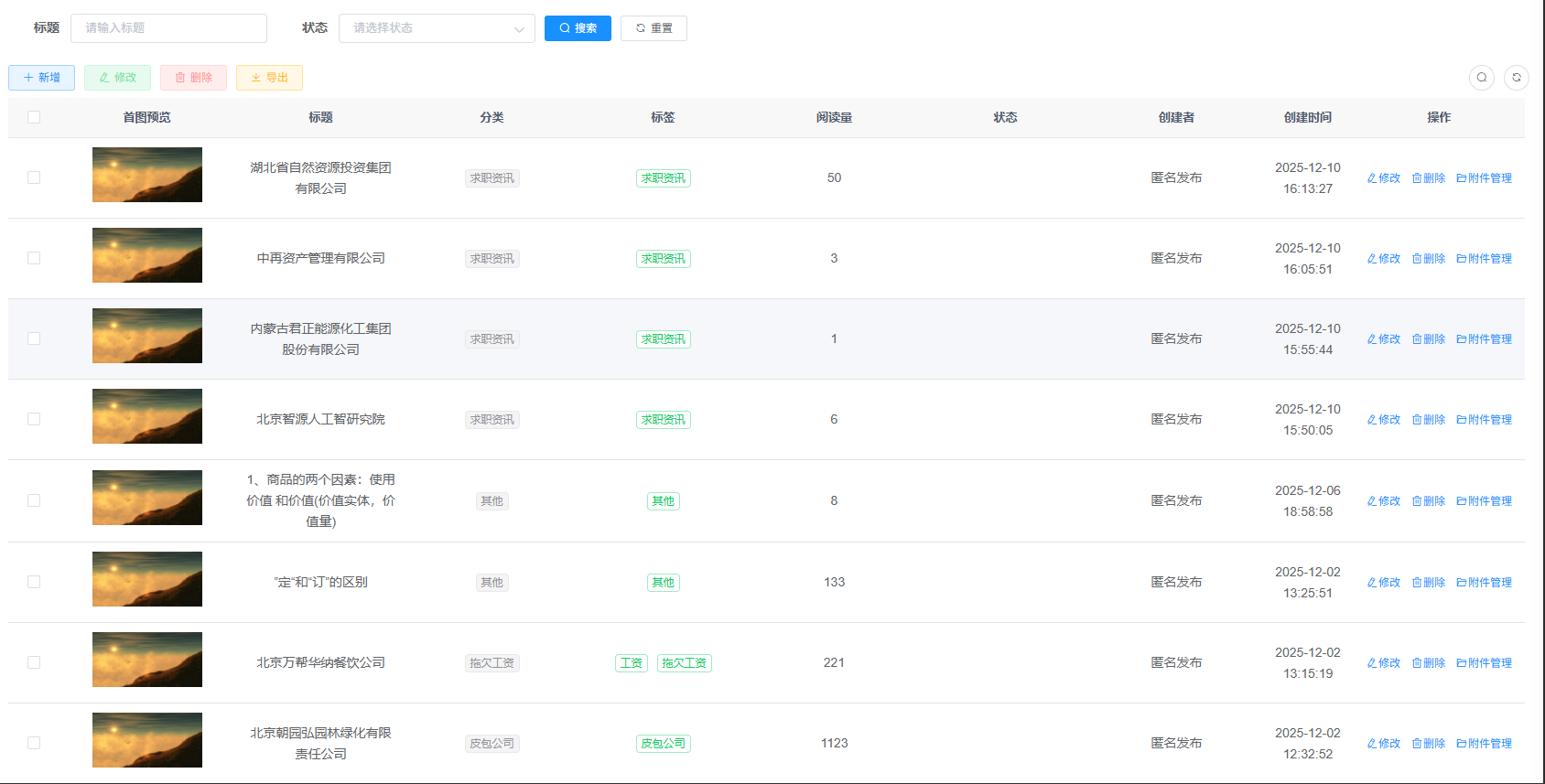
Task: Delete the 北京万帮华纳餐饮公司 row
Action: click(x=1429, y=663)
